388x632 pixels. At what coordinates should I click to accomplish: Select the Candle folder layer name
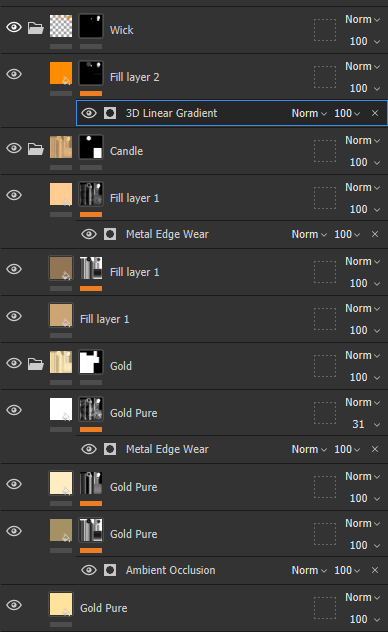(x=127, y=151)
